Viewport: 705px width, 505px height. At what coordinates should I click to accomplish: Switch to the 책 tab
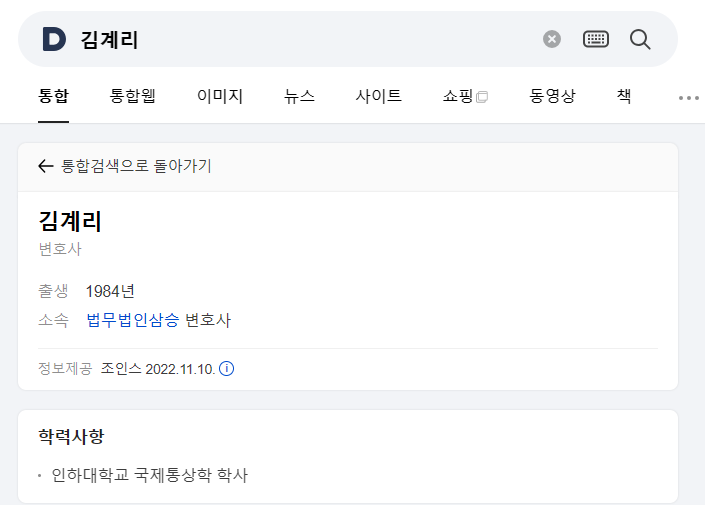pos(624,96)
